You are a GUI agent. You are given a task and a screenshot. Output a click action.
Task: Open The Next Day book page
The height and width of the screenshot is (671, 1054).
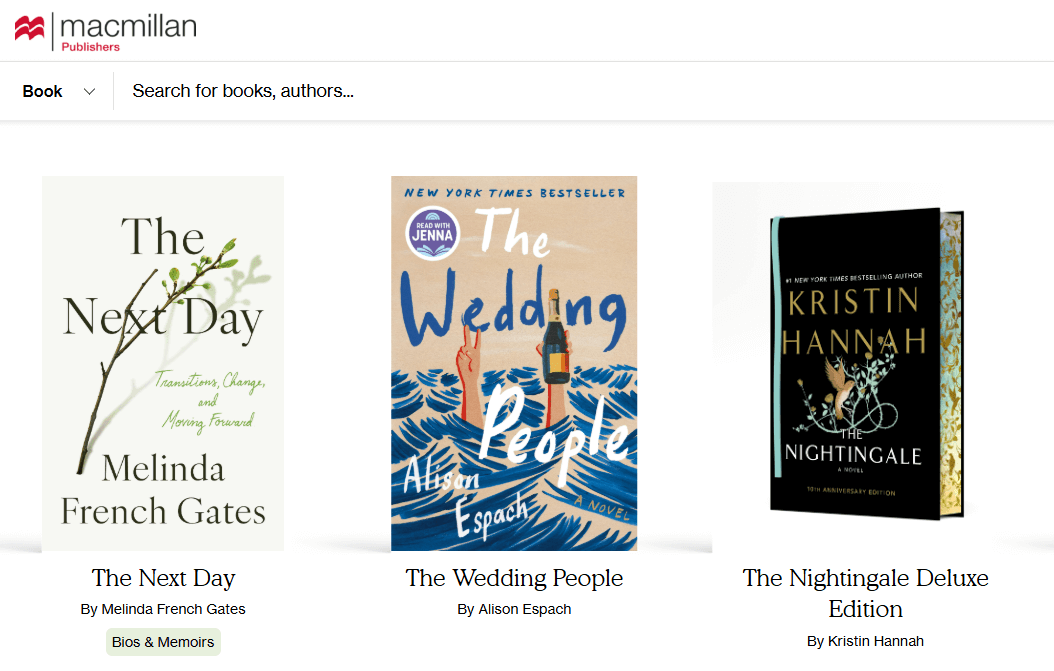point(162,577)
